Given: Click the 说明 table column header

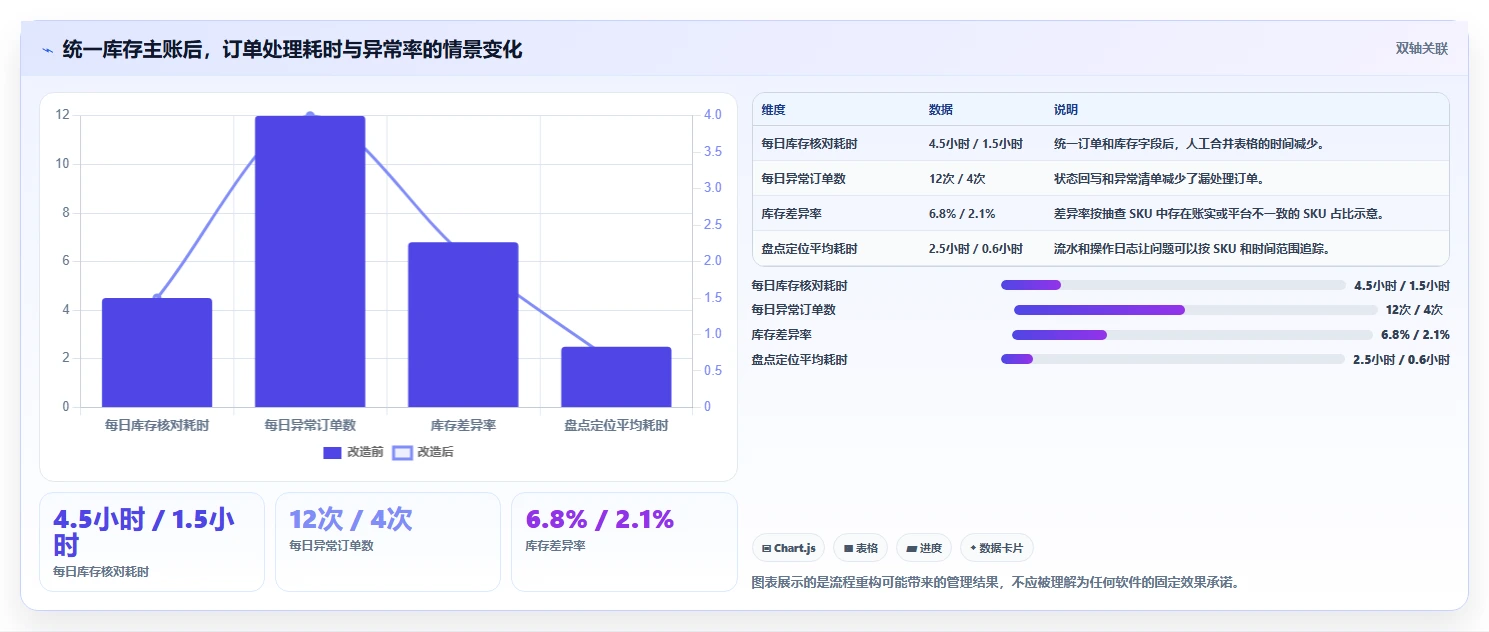Looking at the screenshot, I should coord(1066,110).
